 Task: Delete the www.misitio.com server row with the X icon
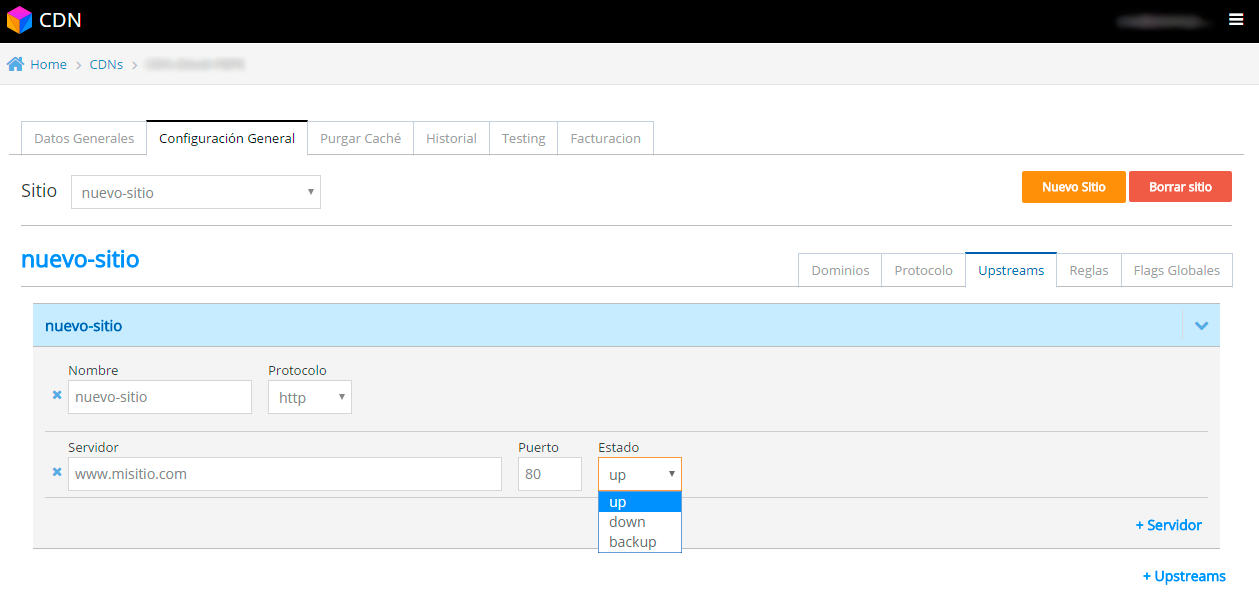pos(57,472)
